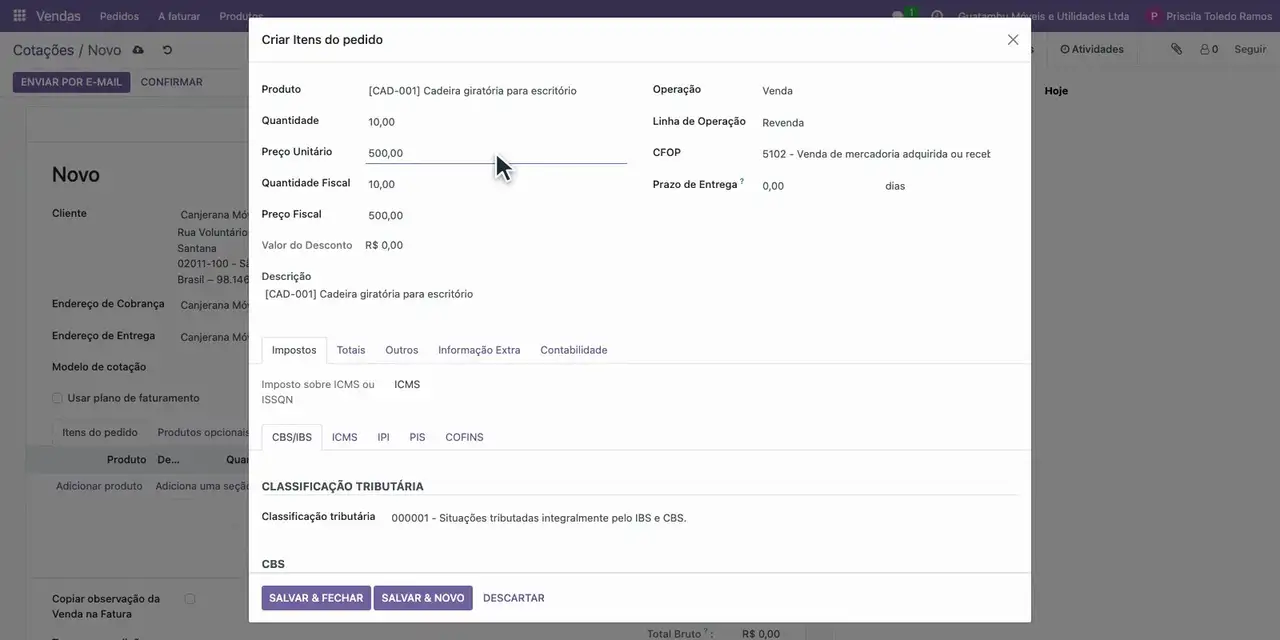Select the PIS tax tab

point(417,437)
